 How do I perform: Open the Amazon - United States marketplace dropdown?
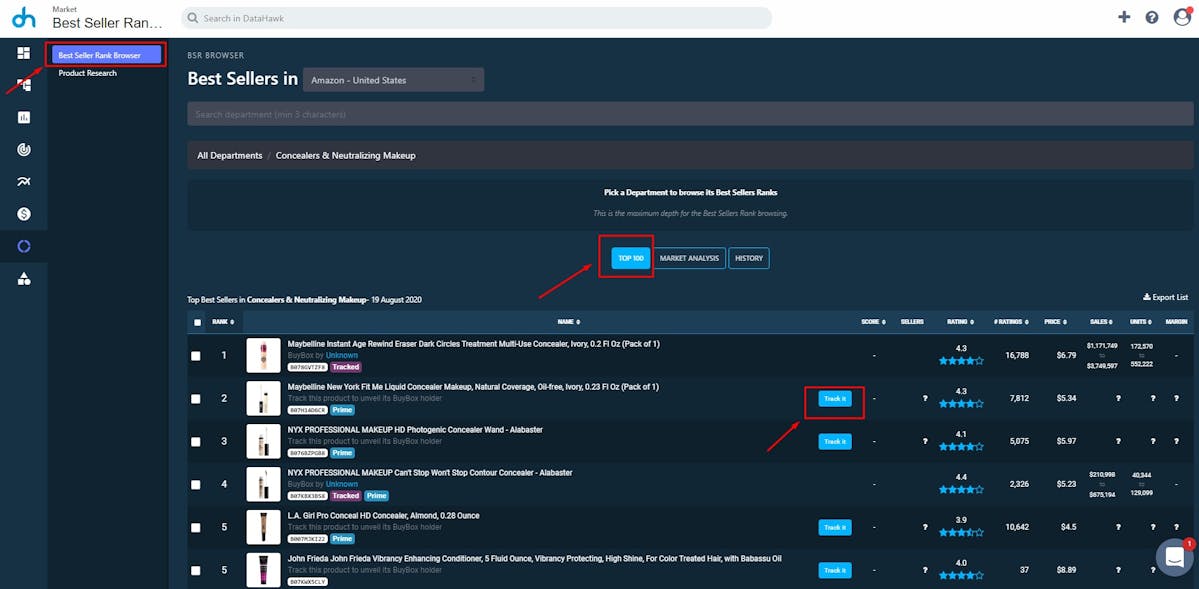(393, 80)
